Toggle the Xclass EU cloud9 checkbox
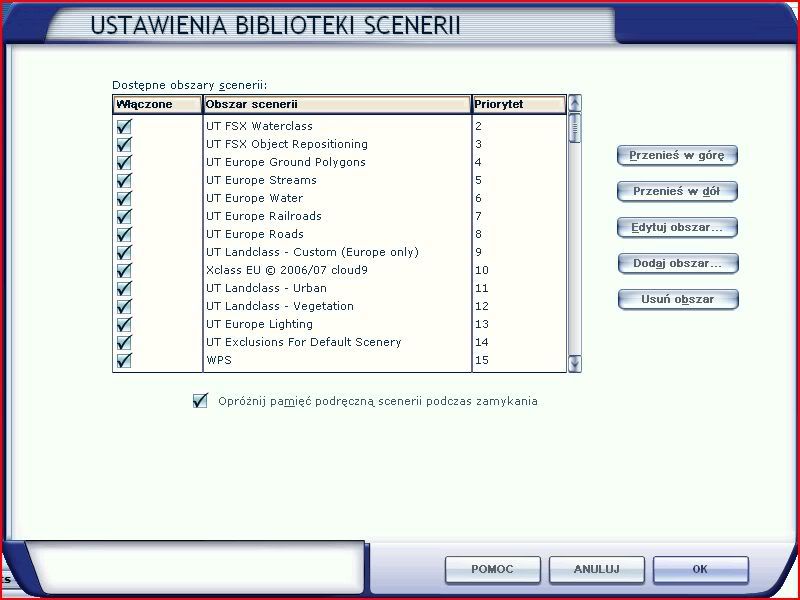800x600 pixels. pyautogui.click(x=124, y=271)
